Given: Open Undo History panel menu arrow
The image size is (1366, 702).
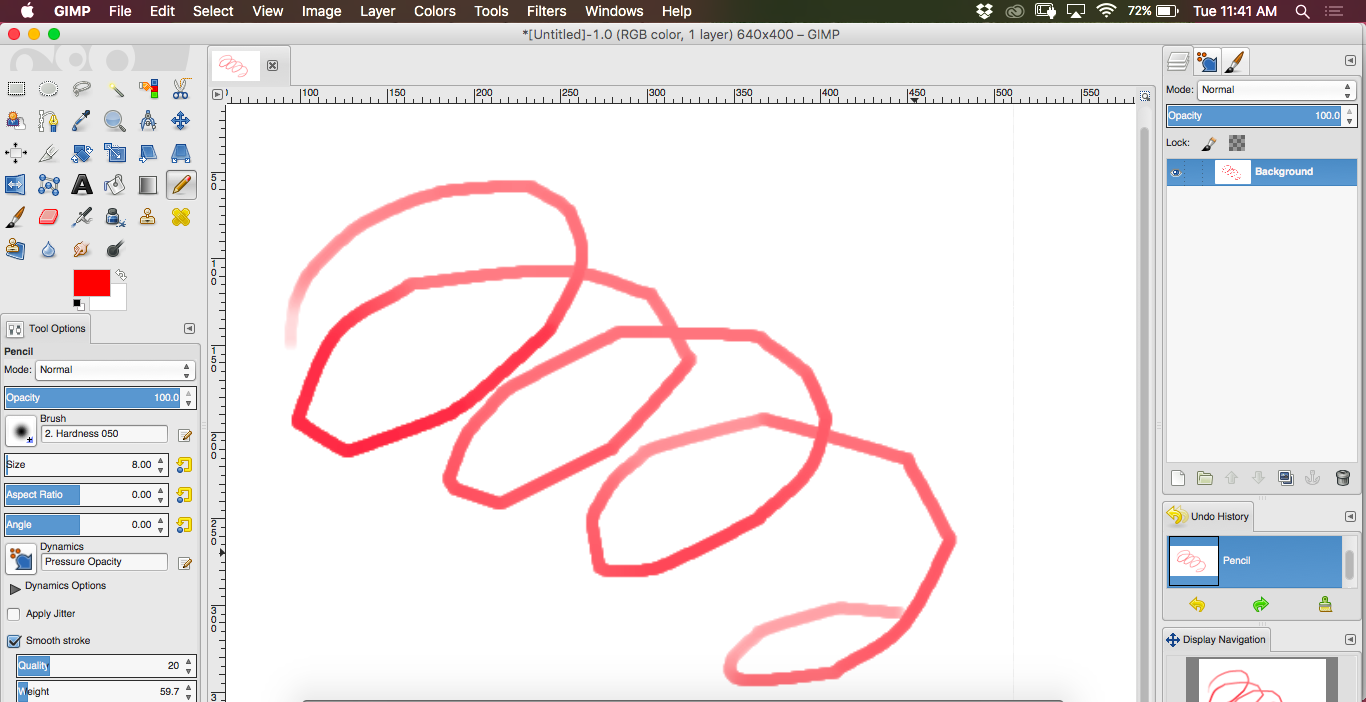Looking at the screenshot, I should pyautogui.click(x=1350, y=516).
